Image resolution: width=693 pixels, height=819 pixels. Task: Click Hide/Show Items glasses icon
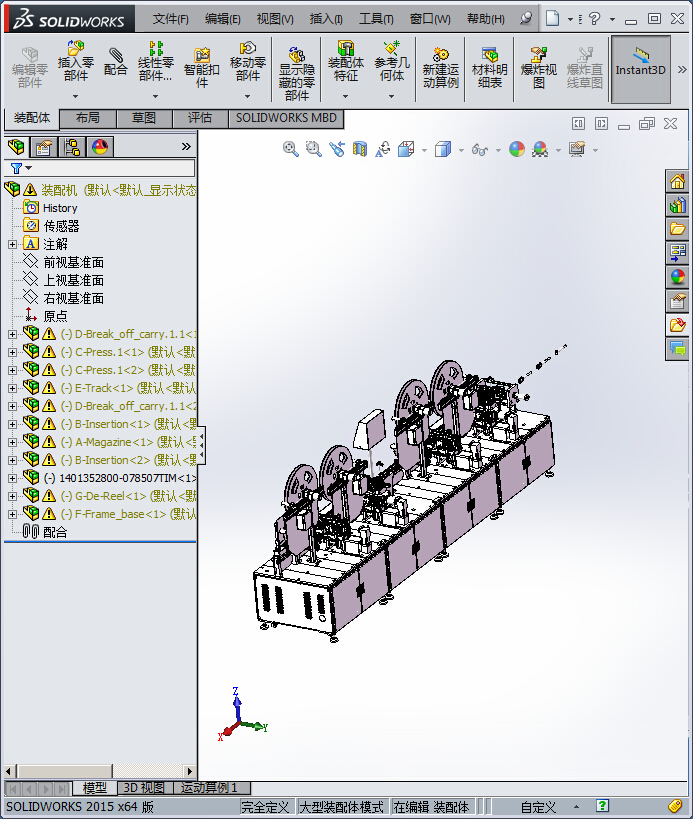tap(479, 150)
